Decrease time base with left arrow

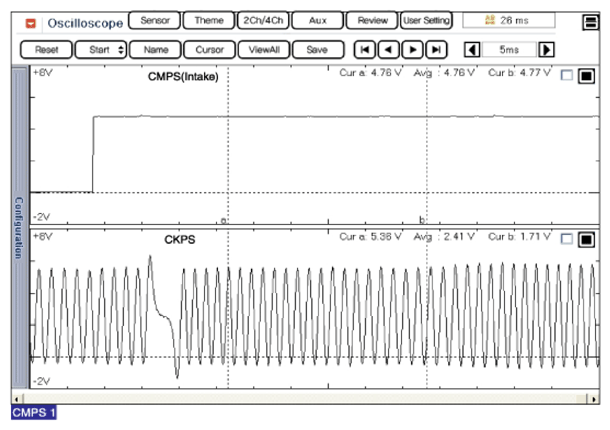click(x=471, y=49)
